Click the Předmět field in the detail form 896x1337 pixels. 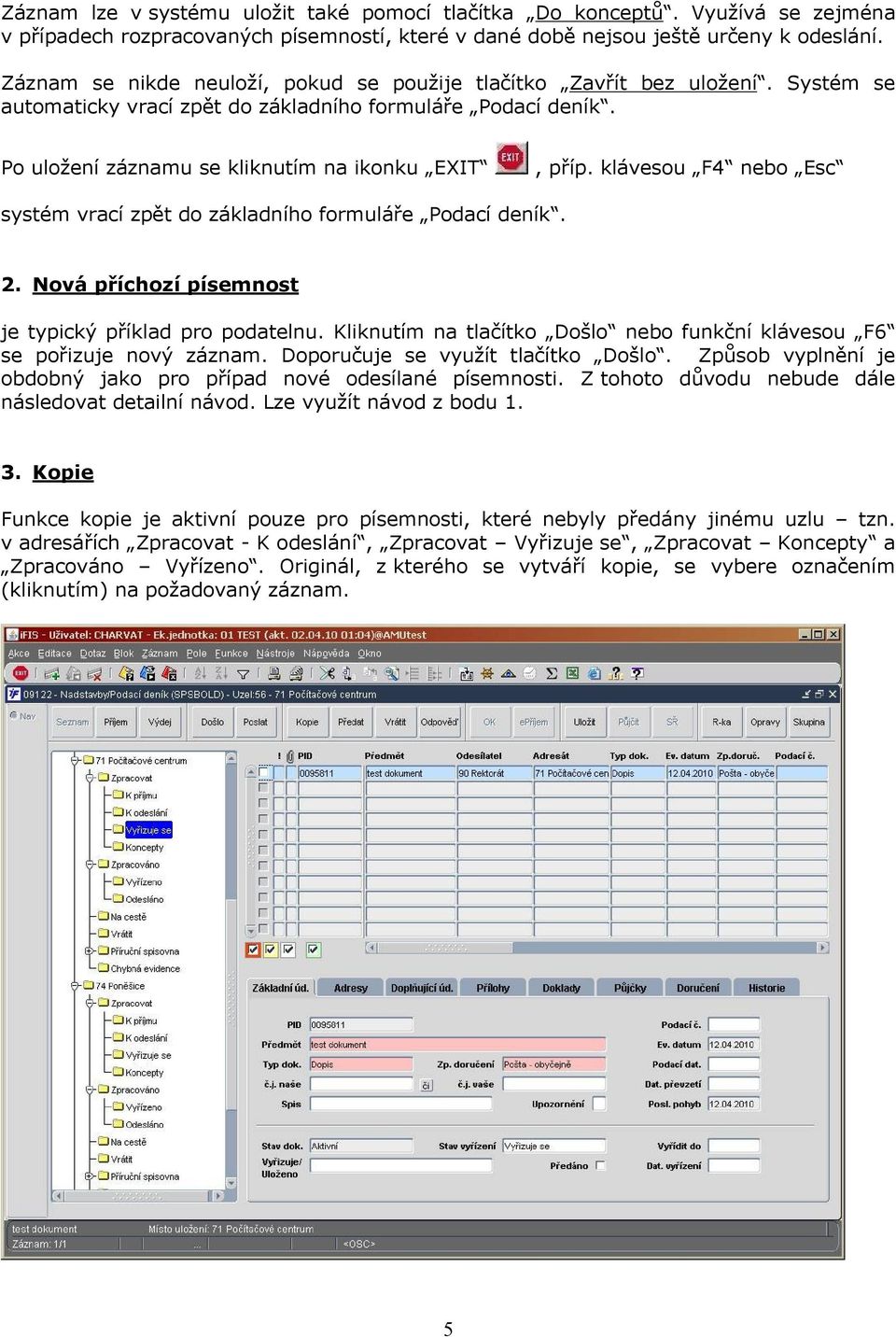click(x=457, y=1045)
